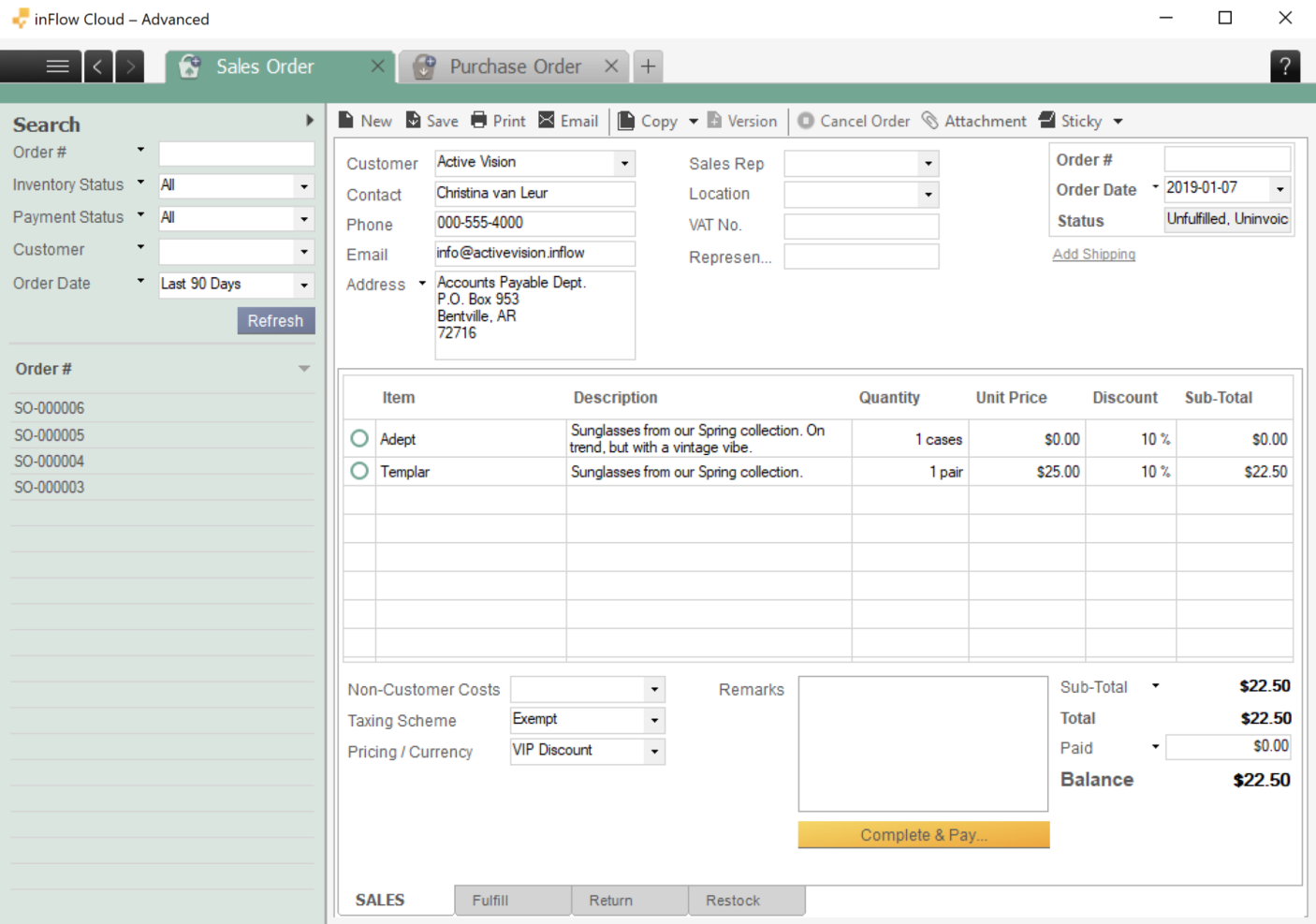Image resolution: width=1316 pixels, height=924 pixels.
Task: Click the VAT No. field
Action: pyautogui.click(x=861, y=226)
